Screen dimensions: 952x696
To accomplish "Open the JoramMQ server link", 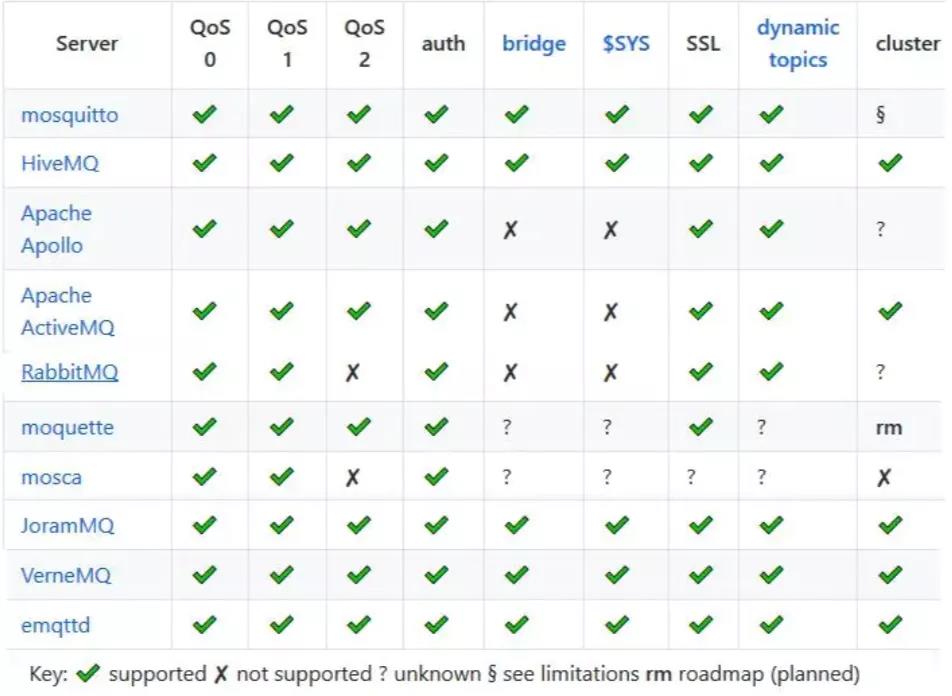I will 66,525.
